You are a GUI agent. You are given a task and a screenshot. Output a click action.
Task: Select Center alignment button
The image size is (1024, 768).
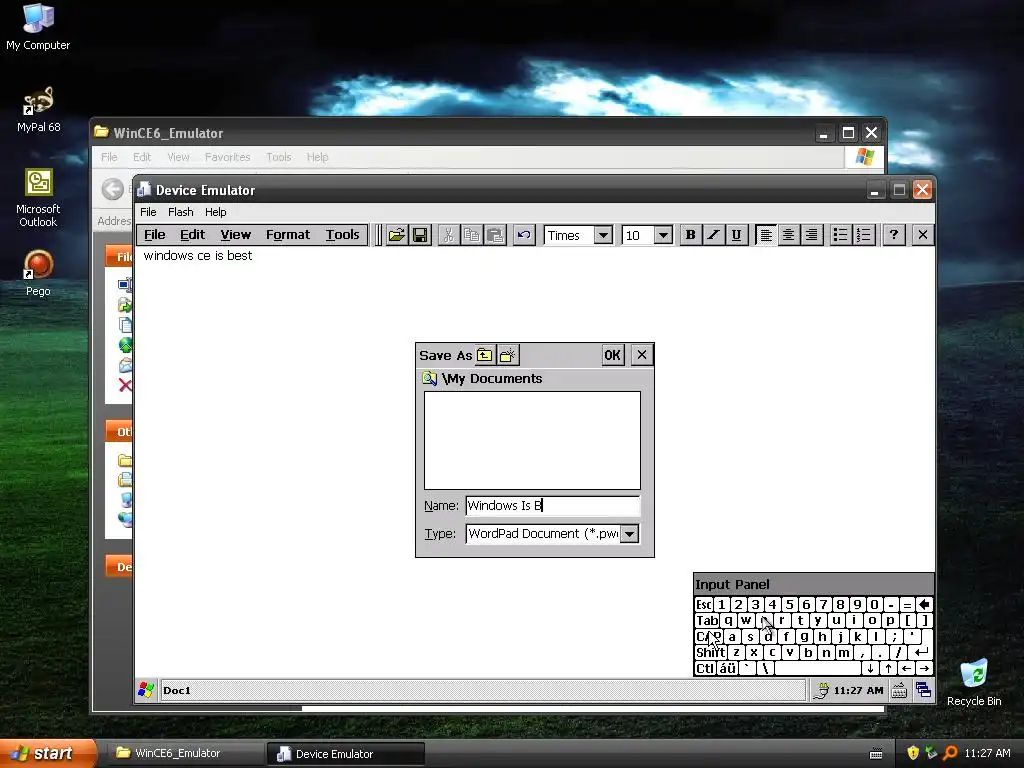coord(788,235)
